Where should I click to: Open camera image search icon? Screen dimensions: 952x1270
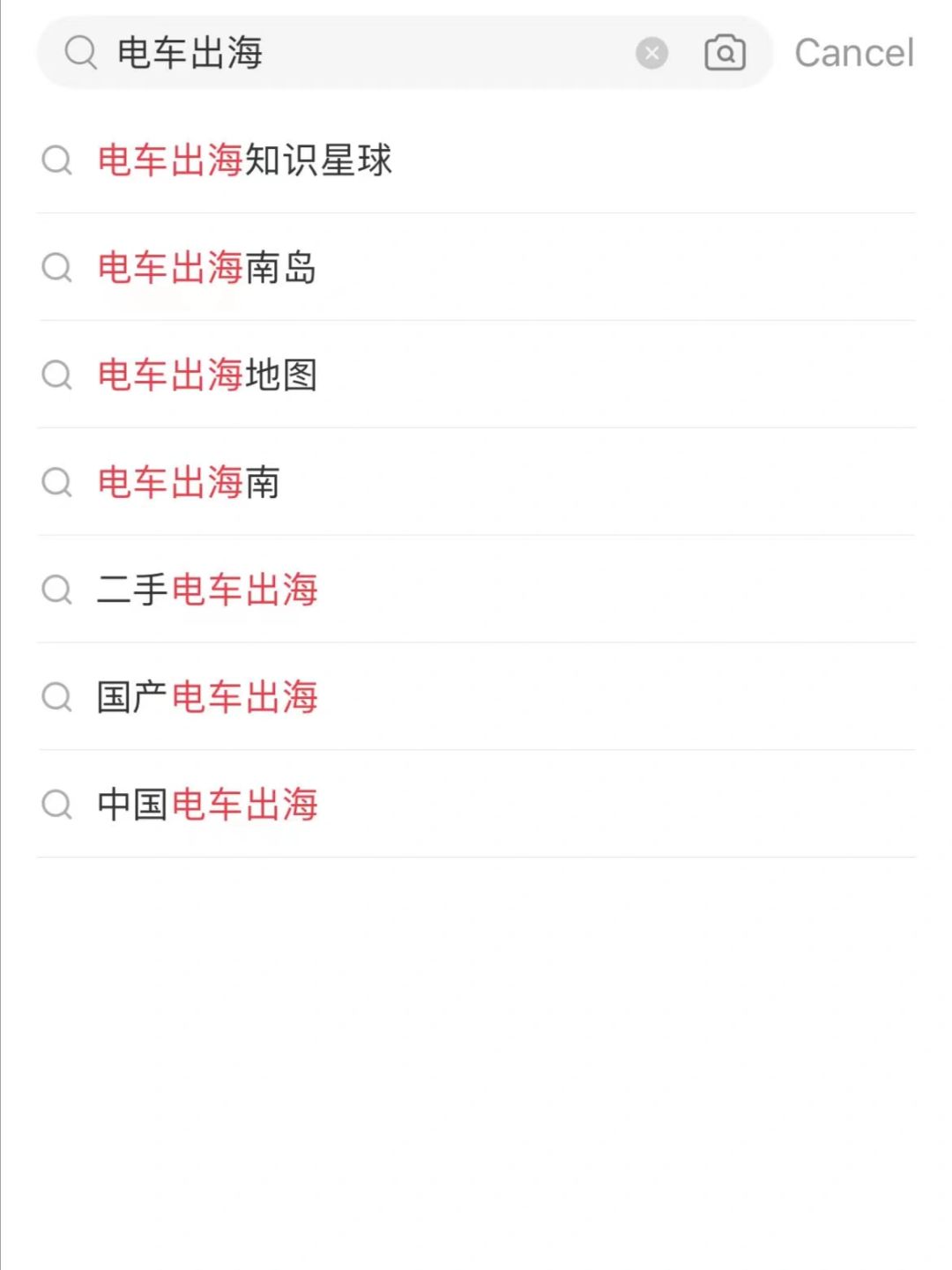725,53
